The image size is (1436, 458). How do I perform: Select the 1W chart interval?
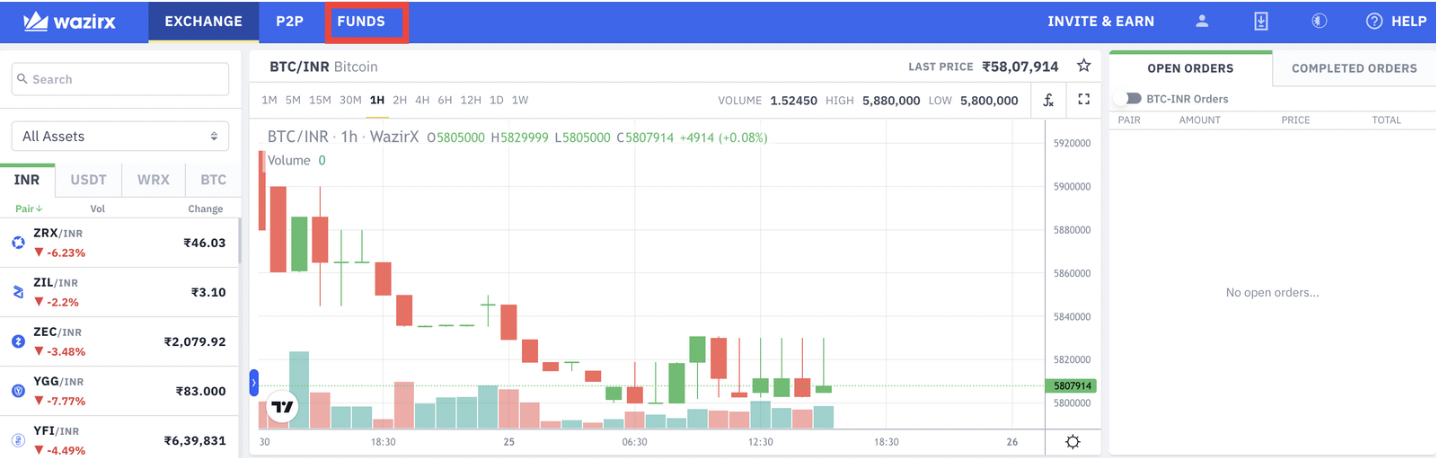(x=520, y=100)
